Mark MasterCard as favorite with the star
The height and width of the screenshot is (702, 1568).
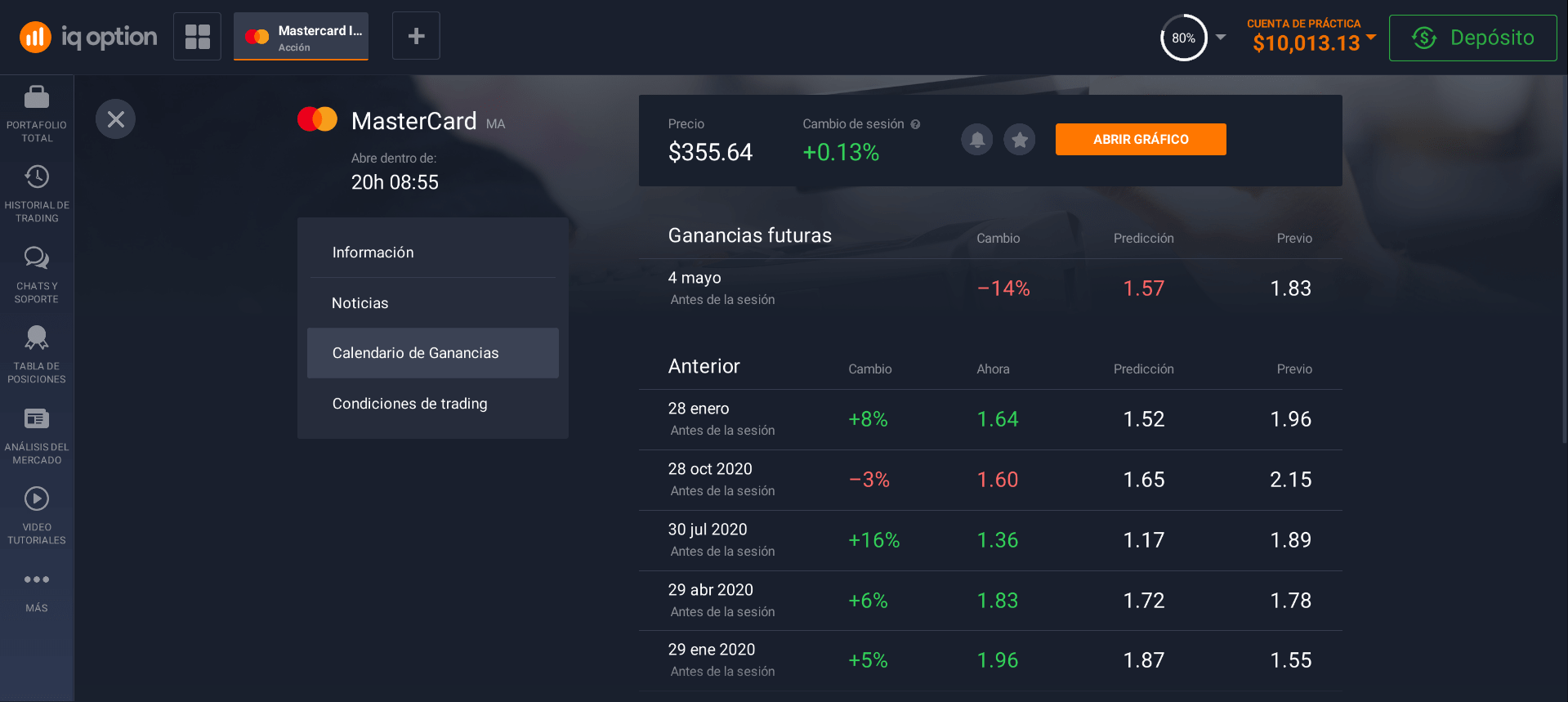1019,139
